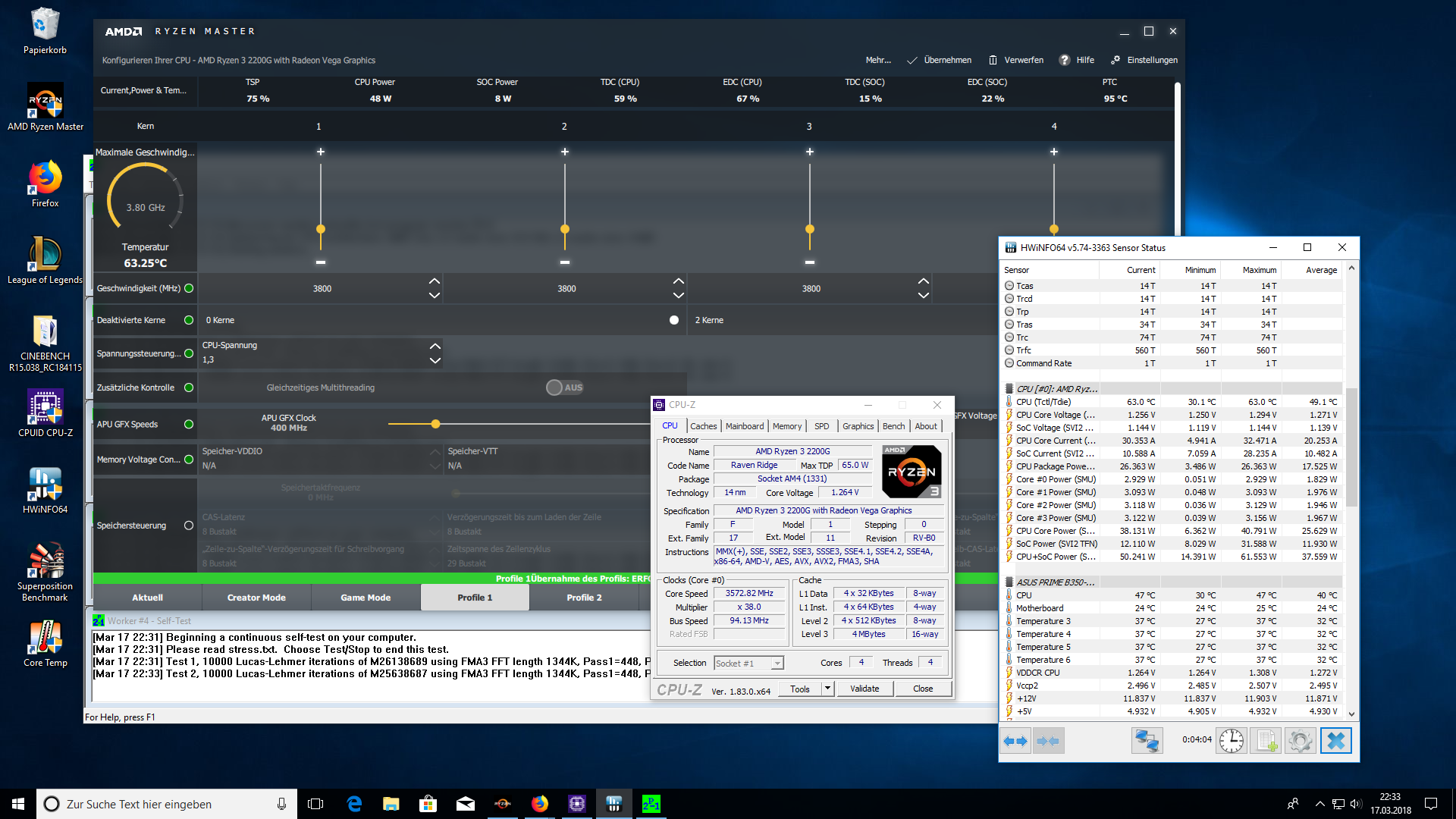Click Verwerfen to discard changes

tap(1016, 60)
